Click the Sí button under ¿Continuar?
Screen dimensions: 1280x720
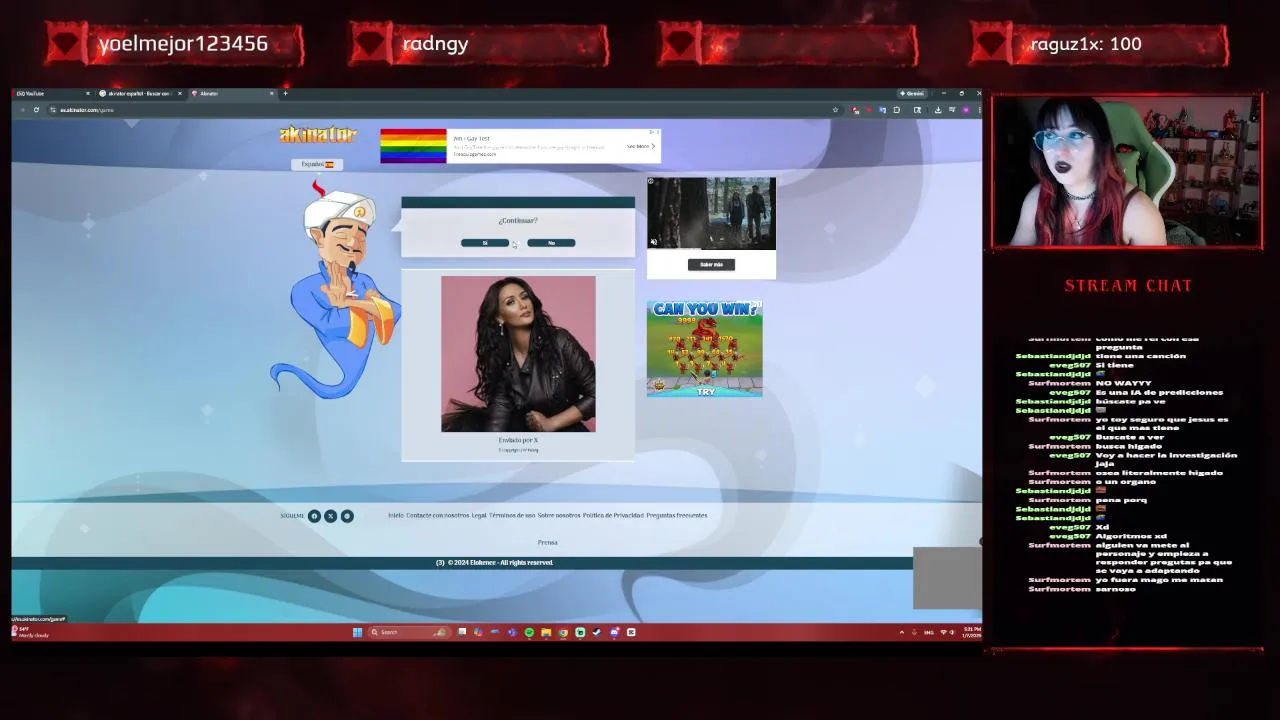[x=485, y=243]
